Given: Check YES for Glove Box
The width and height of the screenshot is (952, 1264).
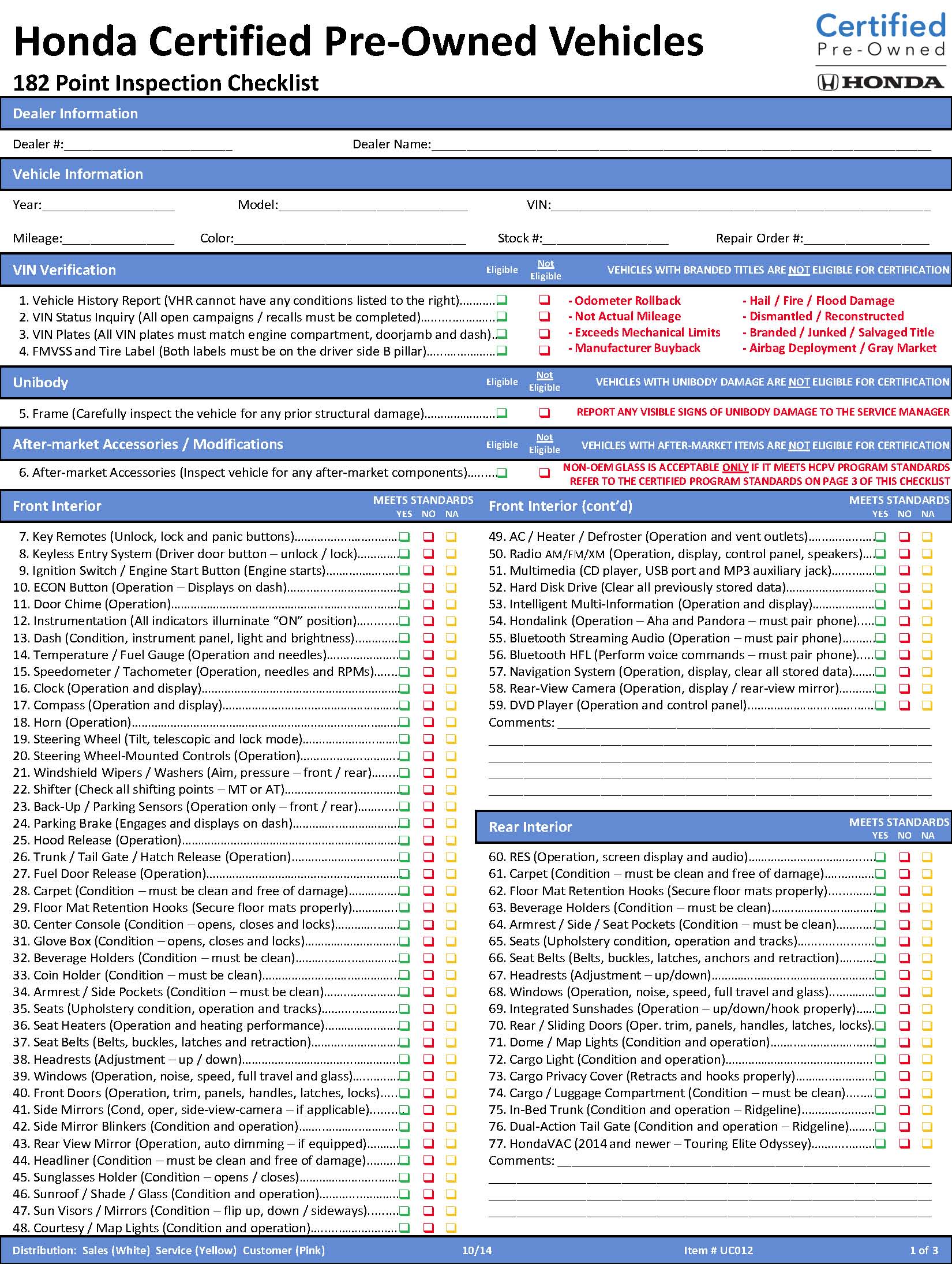Looking at the screenshot, I should [404, 941].
